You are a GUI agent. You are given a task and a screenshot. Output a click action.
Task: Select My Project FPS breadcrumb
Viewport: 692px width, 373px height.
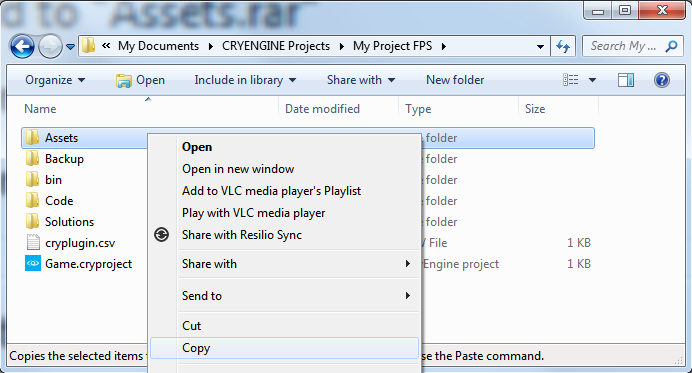click(392, 46)
